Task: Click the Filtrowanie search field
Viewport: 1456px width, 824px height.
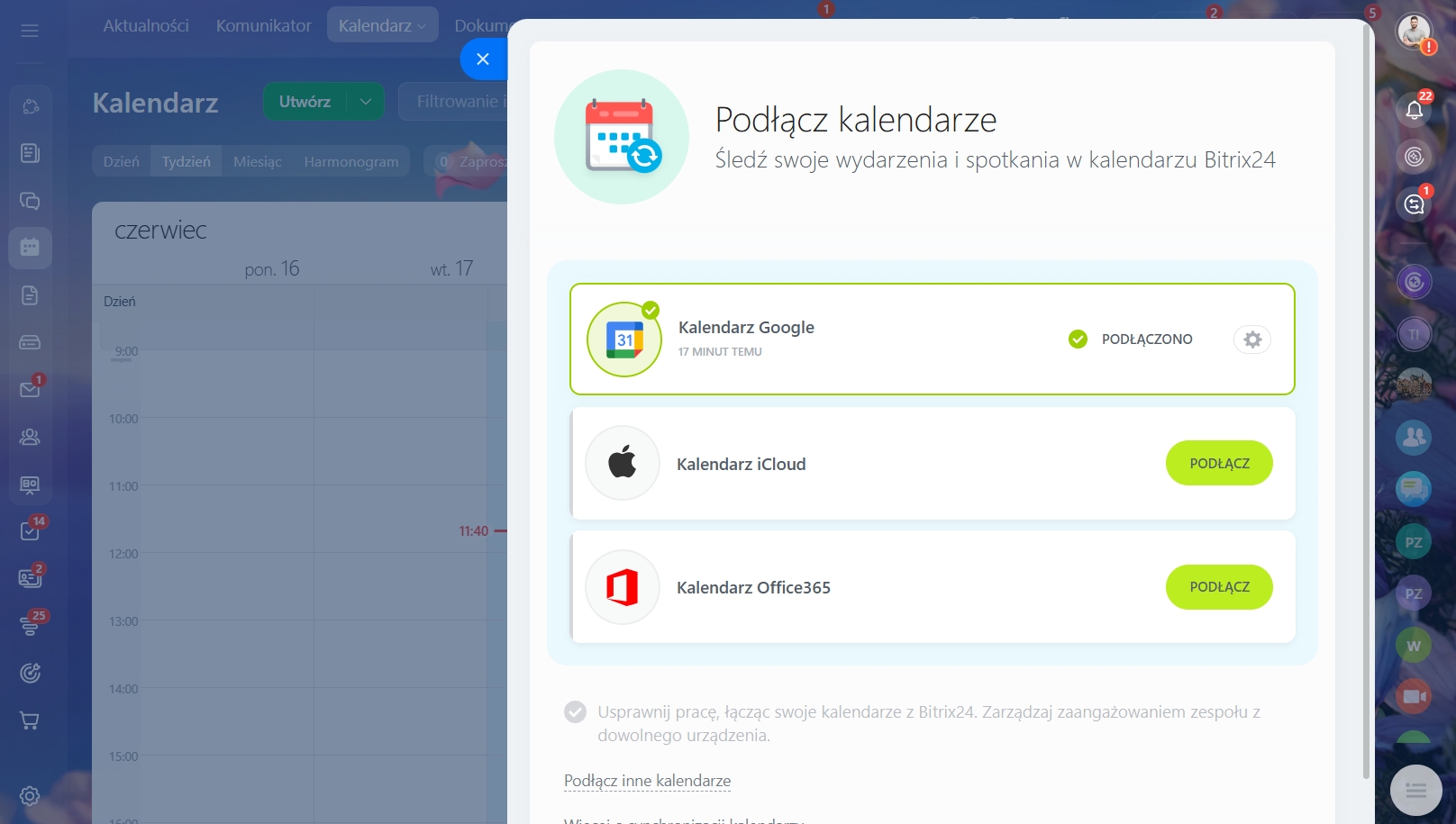Action: [x=453, y=102]
